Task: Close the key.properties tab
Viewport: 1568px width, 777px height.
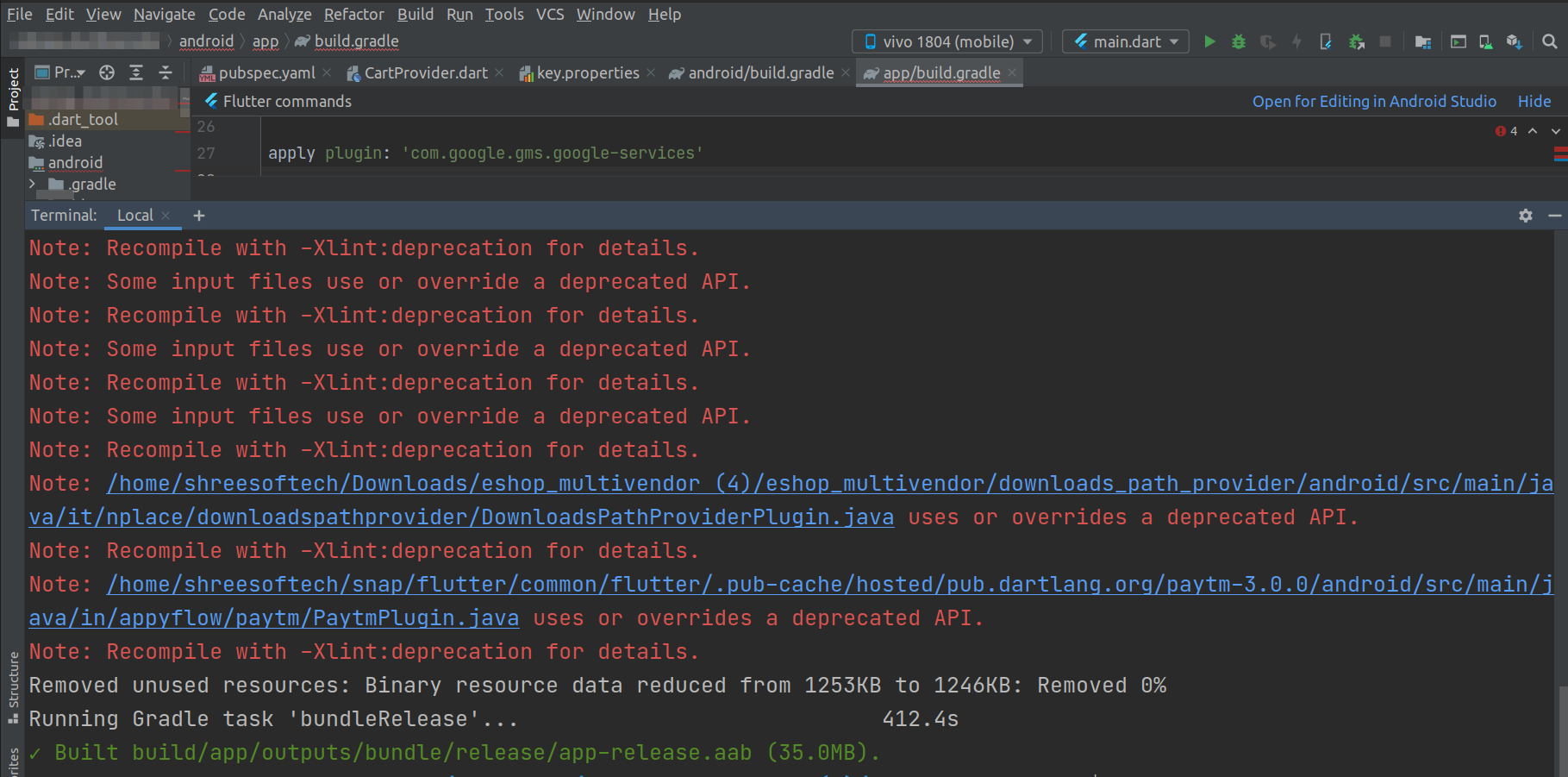Action: [x=651, y=72]
